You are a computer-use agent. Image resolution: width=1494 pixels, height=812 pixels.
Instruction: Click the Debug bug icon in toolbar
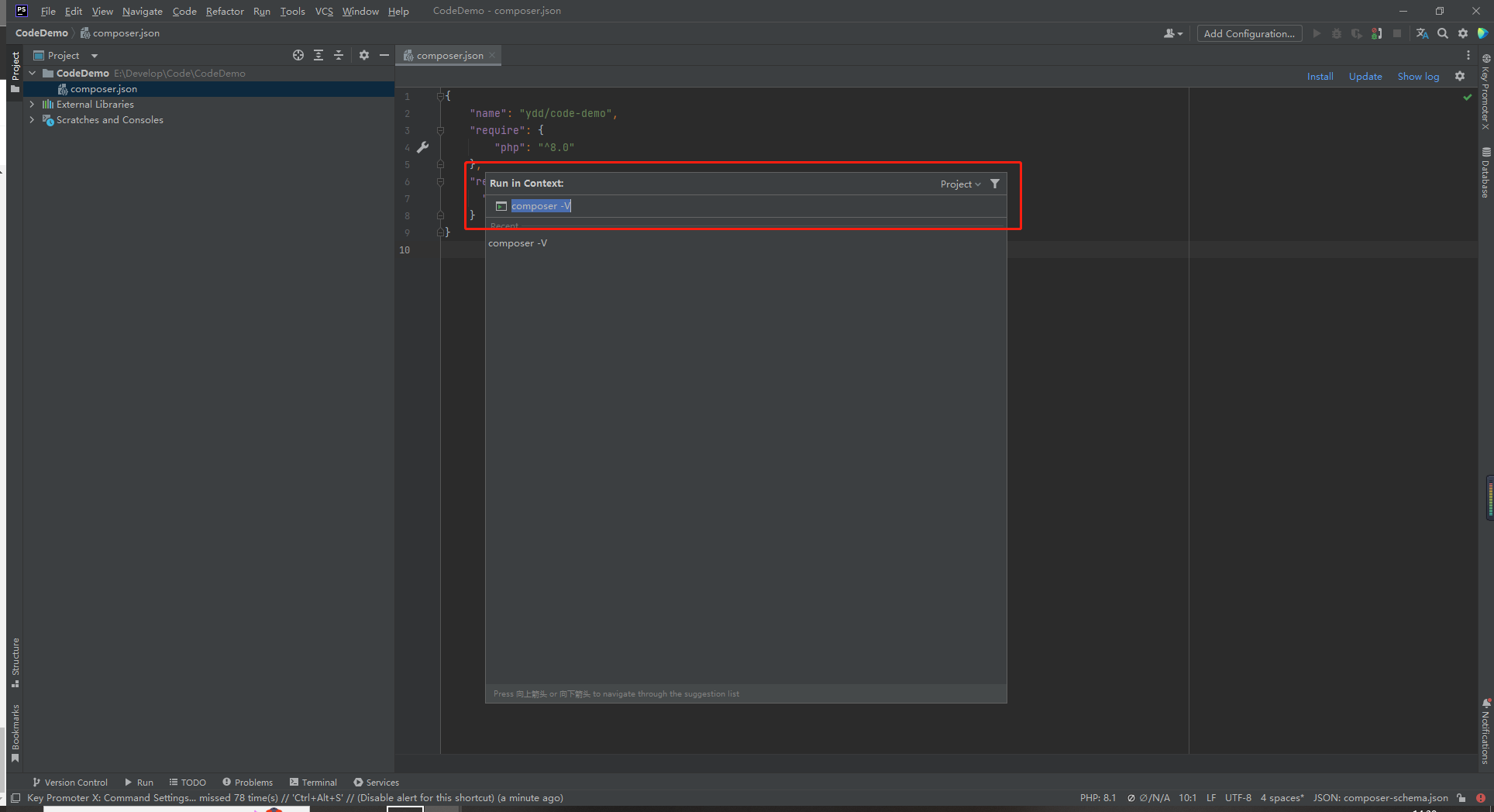1336,33
